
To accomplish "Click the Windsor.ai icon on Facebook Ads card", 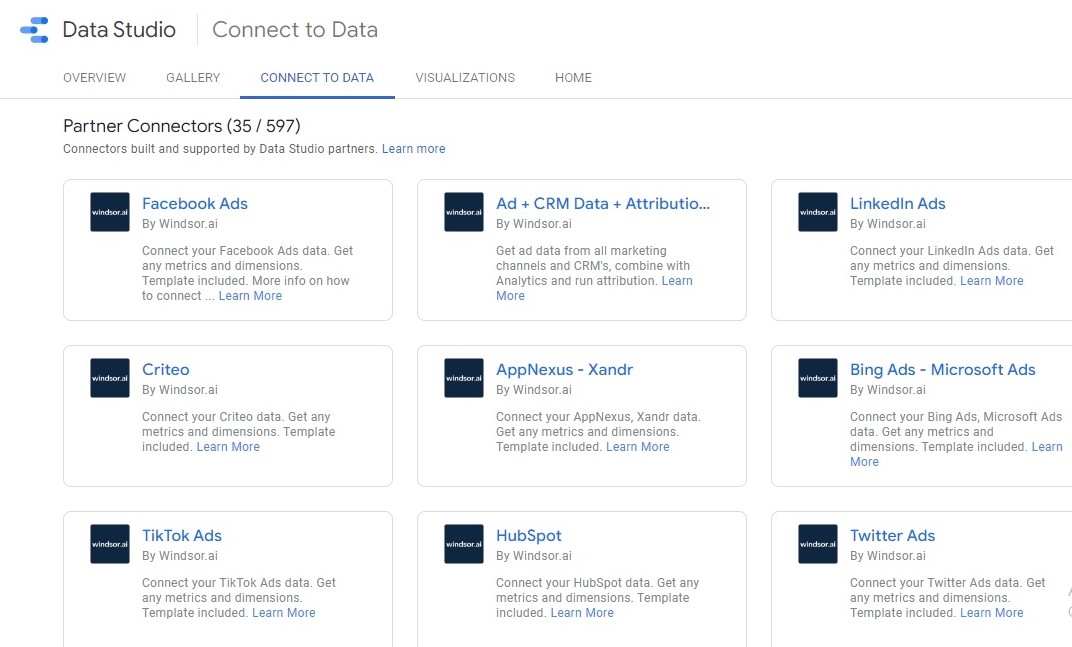I will pos(110,212).
